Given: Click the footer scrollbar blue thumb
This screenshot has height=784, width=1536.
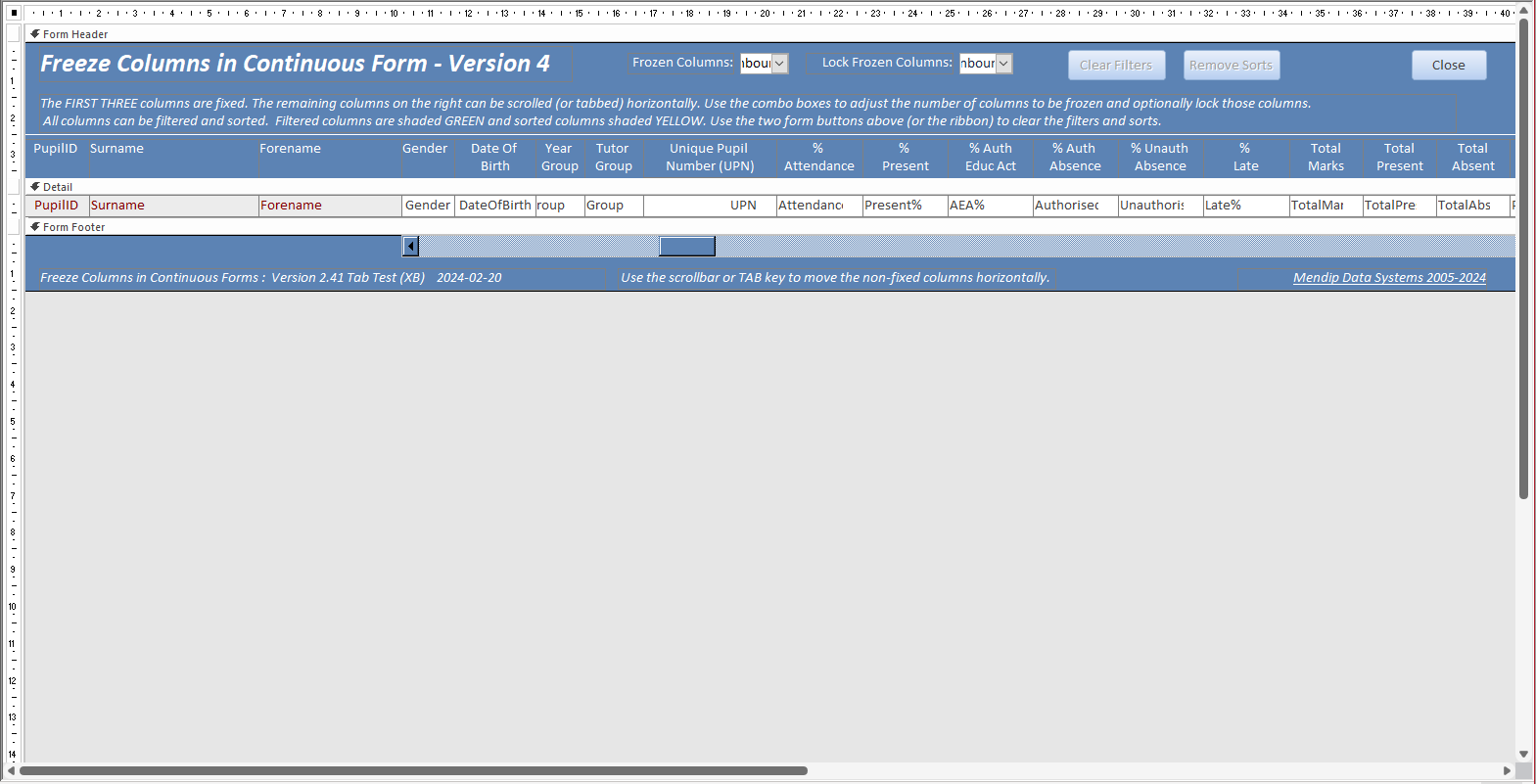Looking at the screenshot, I should pos(687,246).
